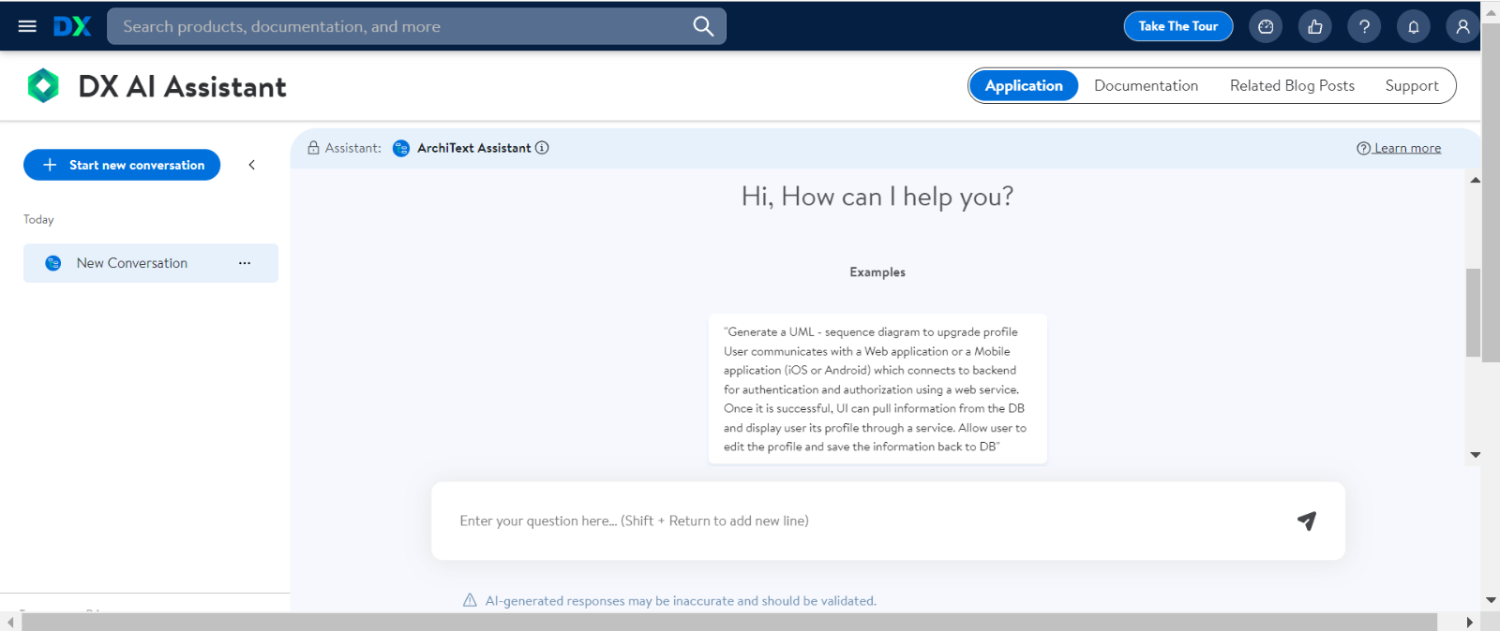Open the Support tab
The height and width of the screenshot is (631, 1500).
(x=1411, y=86)
